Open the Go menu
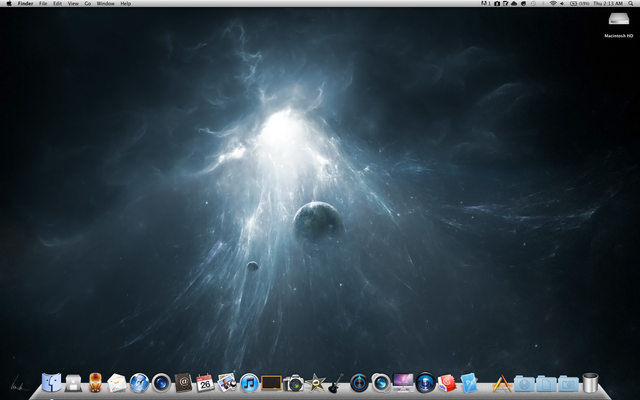The image size is (640, 400). point(87,4)
